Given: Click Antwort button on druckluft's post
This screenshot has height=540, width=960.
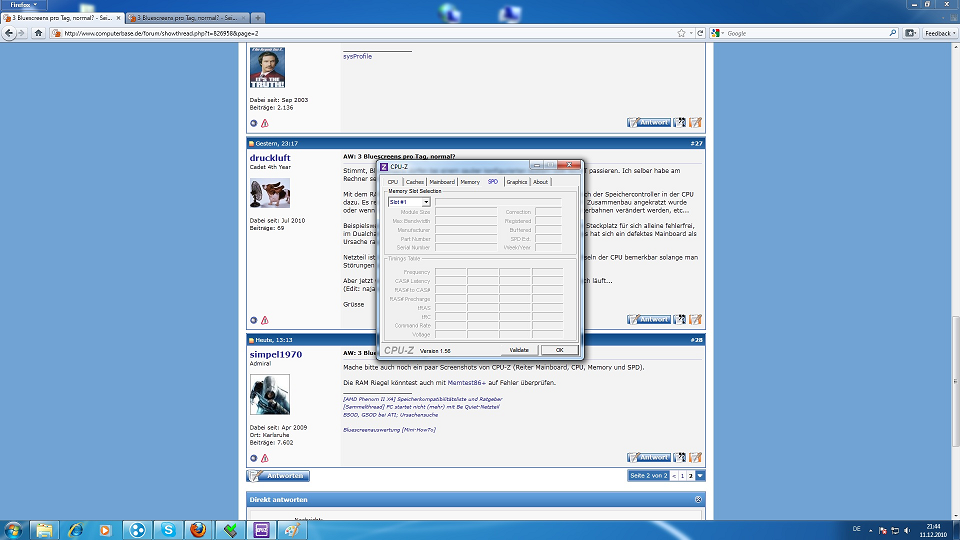Looking at the screenshot, I should point(648,320).
